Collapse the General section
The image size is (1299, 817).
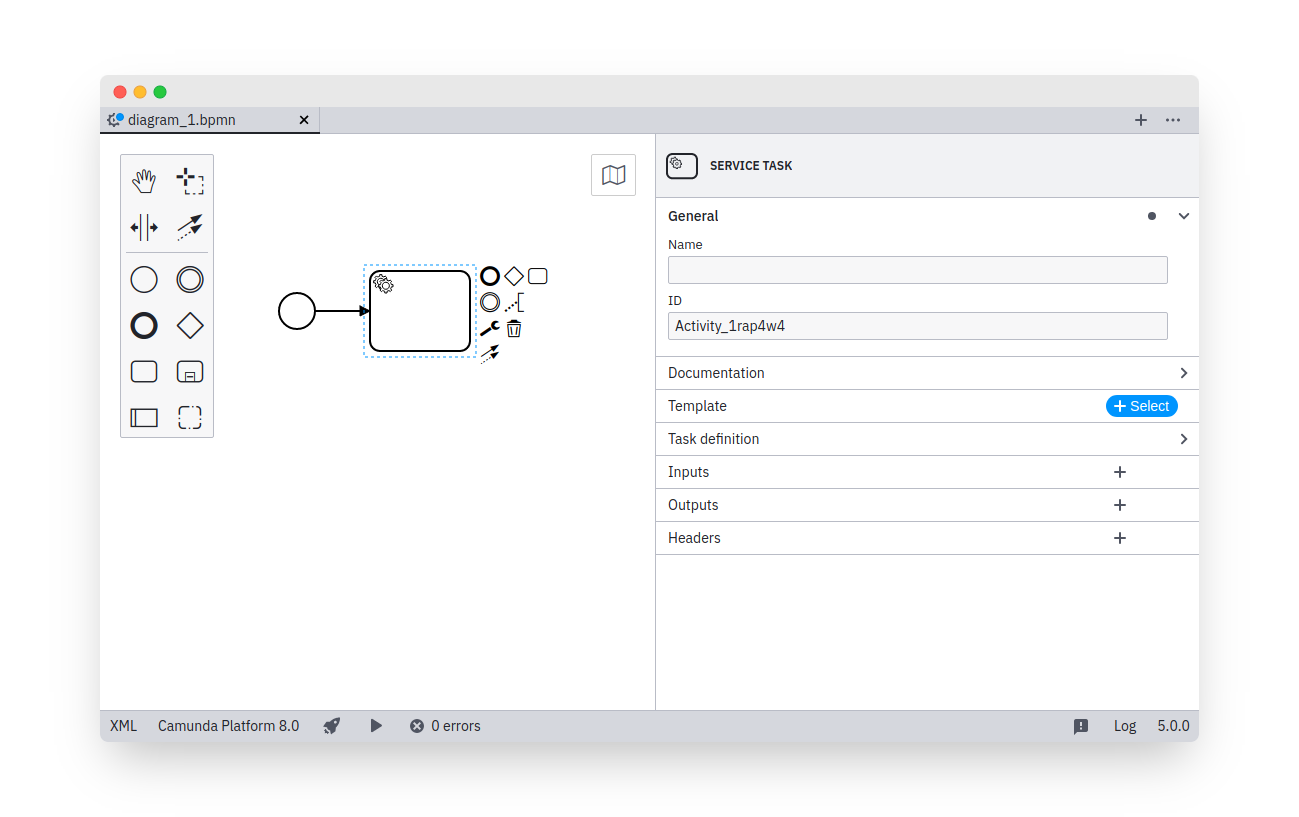1184,216
